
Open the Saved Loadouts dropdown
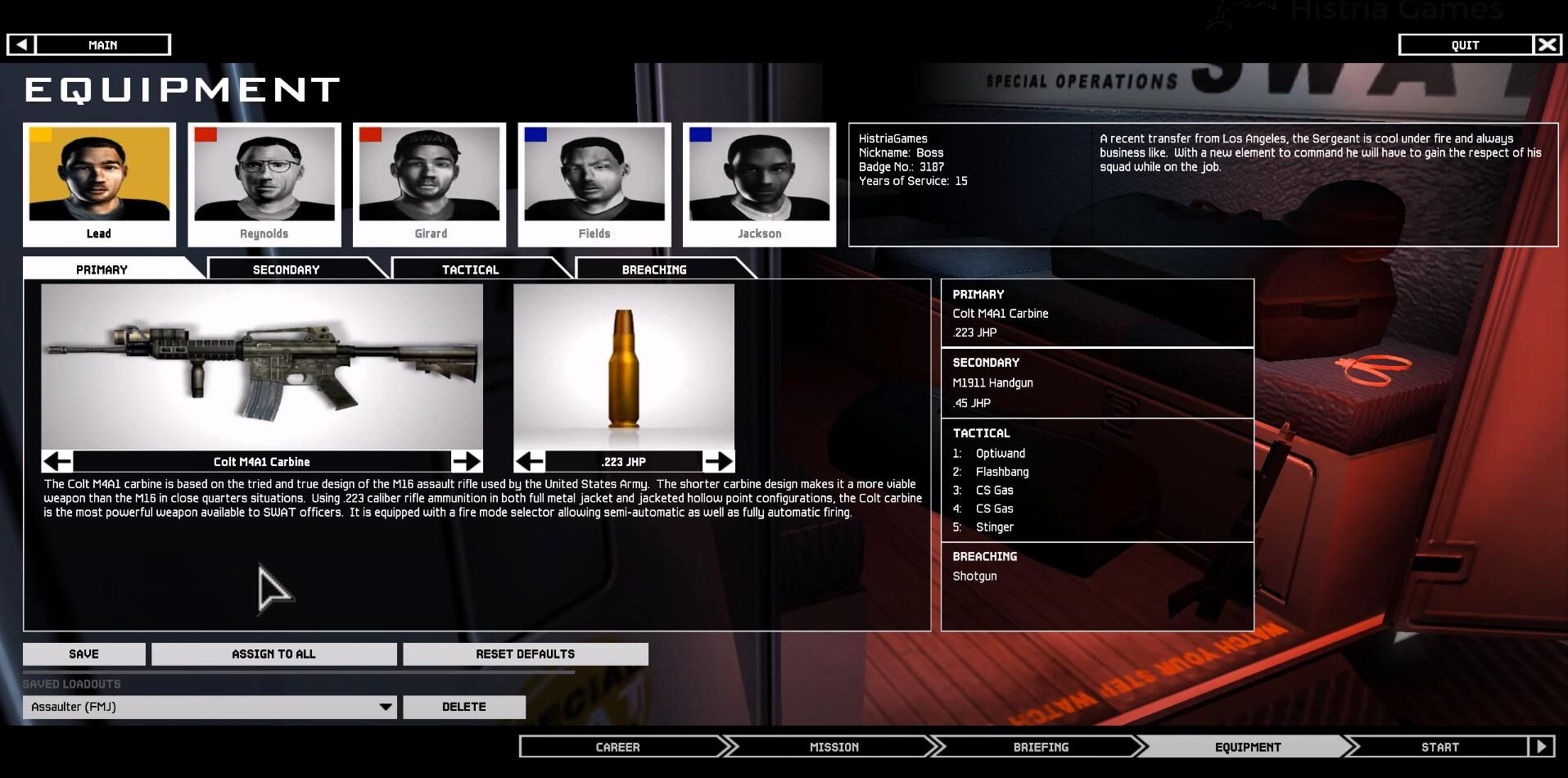(x=210, y=707)
